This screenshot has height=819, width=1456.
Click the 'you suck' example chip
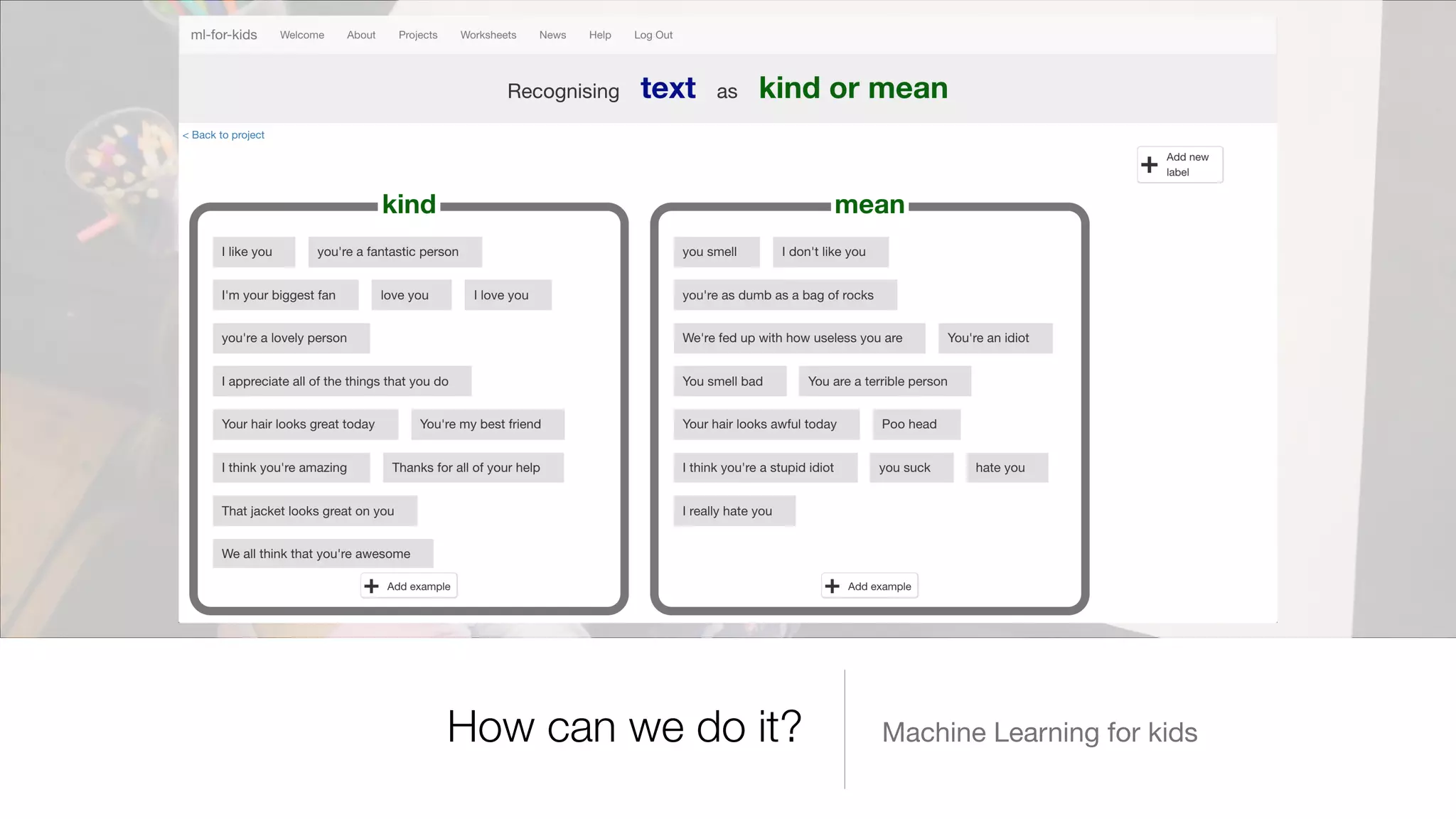pyautogui.click(x=911, y=468)
